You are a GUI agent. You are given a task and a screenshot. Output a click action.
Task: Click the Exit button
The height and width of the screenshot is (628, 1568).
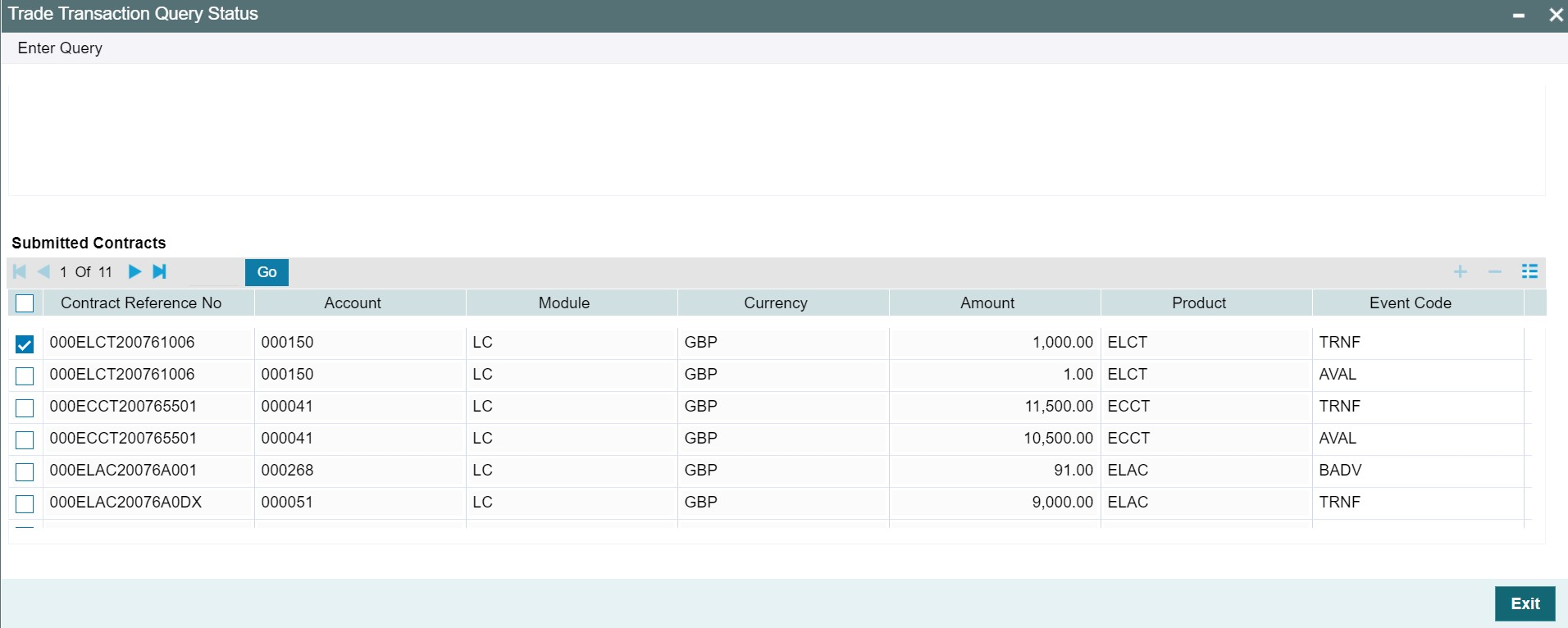click(1525, 603)
